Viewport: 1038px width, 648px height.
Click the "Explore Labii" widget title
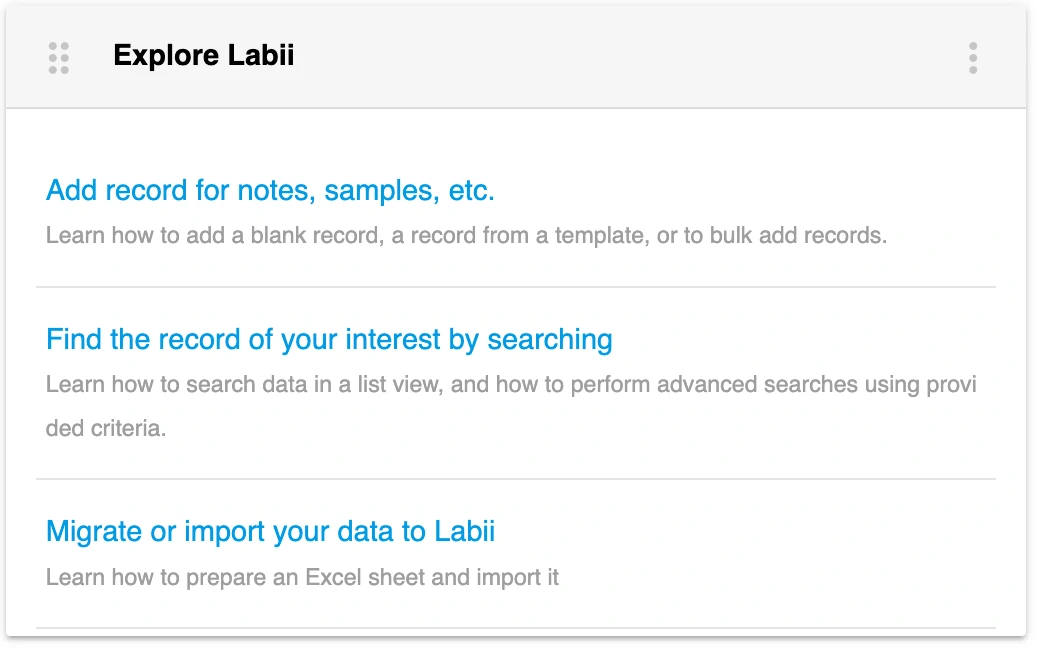click(x=204, y=56)
